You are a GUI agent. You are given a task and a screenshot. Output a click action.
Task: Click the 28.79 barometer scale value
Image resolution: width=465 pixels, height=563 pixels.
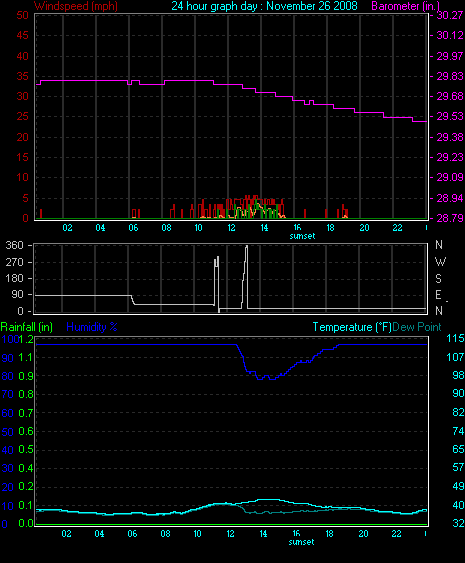[x=449, y=218]
